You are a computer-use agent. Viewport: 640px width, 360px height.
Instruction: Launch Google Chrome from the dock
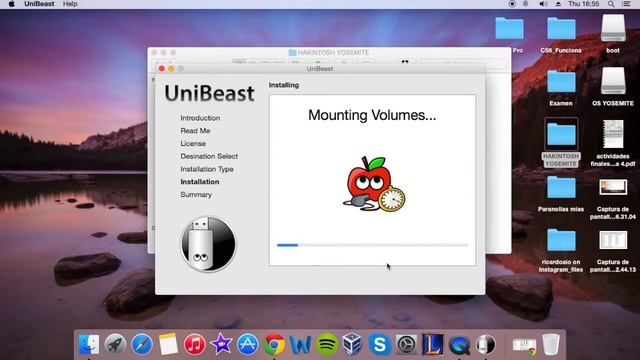click(274, 344)
